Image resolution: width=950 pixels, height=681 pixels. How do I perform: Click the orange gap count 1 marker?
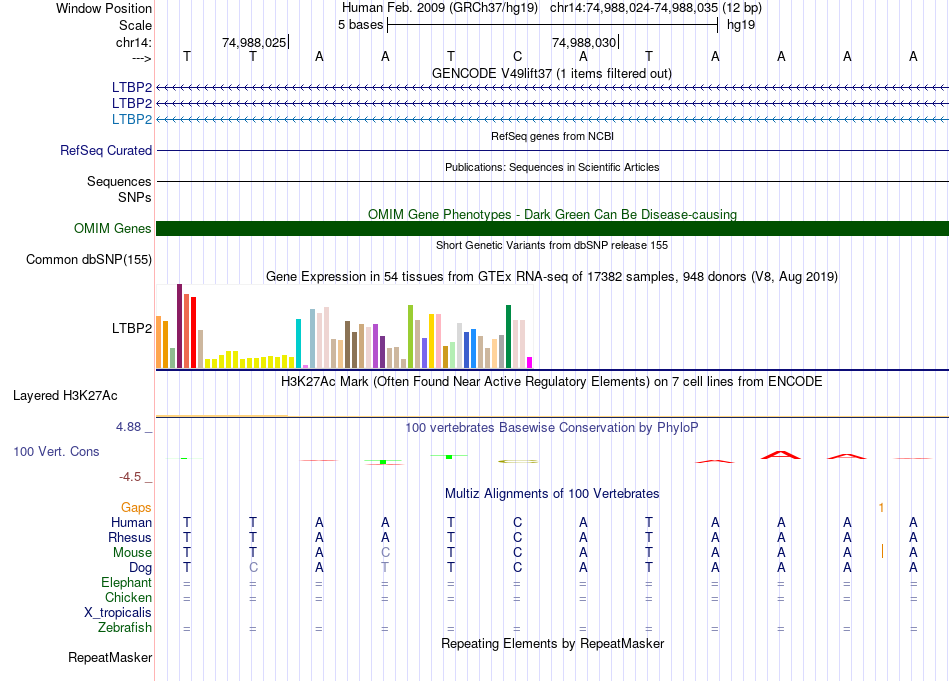pos(882,508)
